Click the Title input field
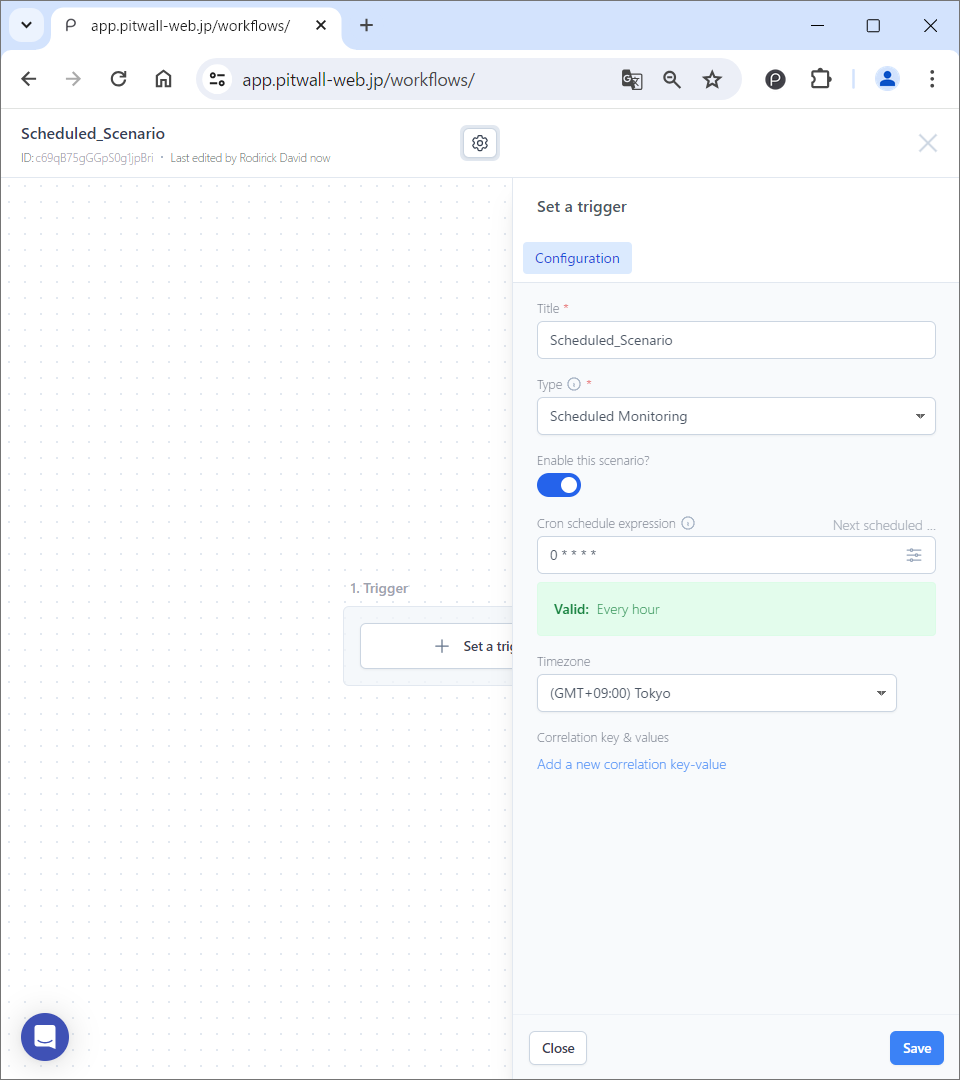This screenshot has width=960, height=1080. (x=736, y=340)
